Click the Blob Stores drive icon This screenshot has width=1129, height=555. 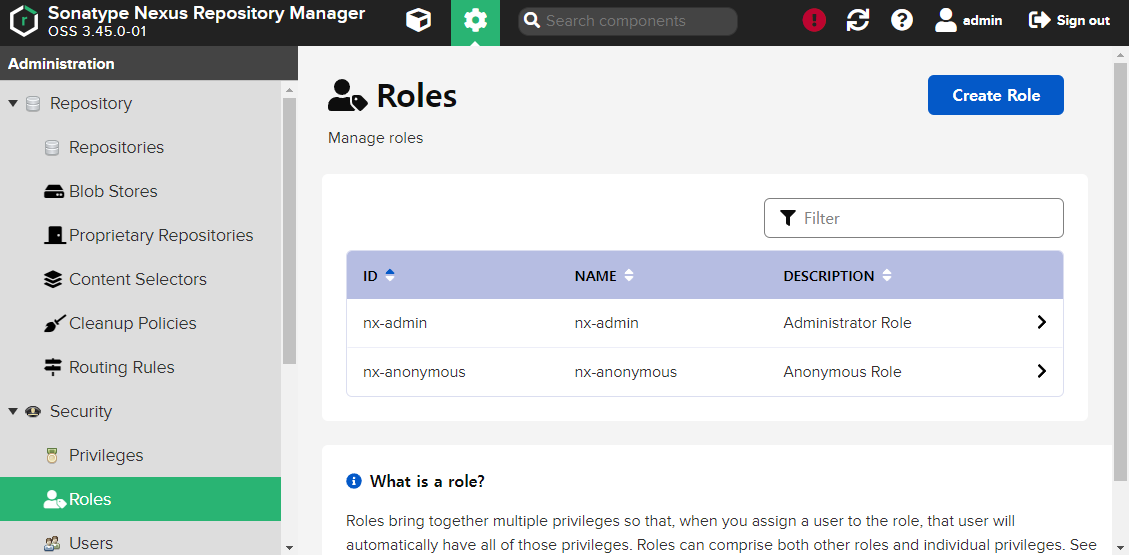pyautogui.click(x=54, y=191)
